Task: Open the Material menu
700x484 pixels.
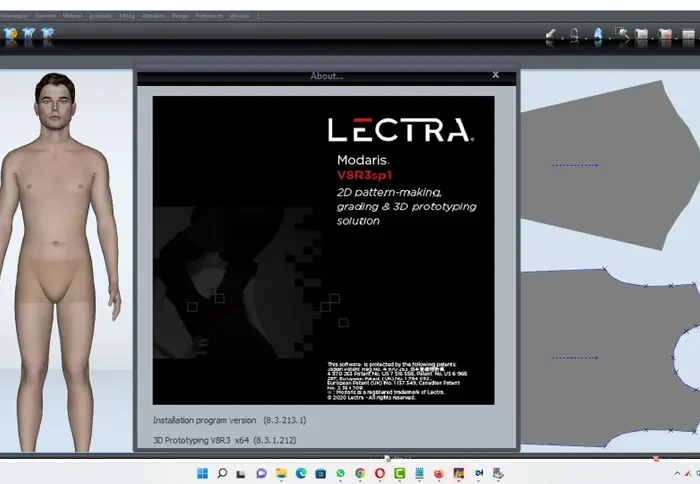Action: 72,16
